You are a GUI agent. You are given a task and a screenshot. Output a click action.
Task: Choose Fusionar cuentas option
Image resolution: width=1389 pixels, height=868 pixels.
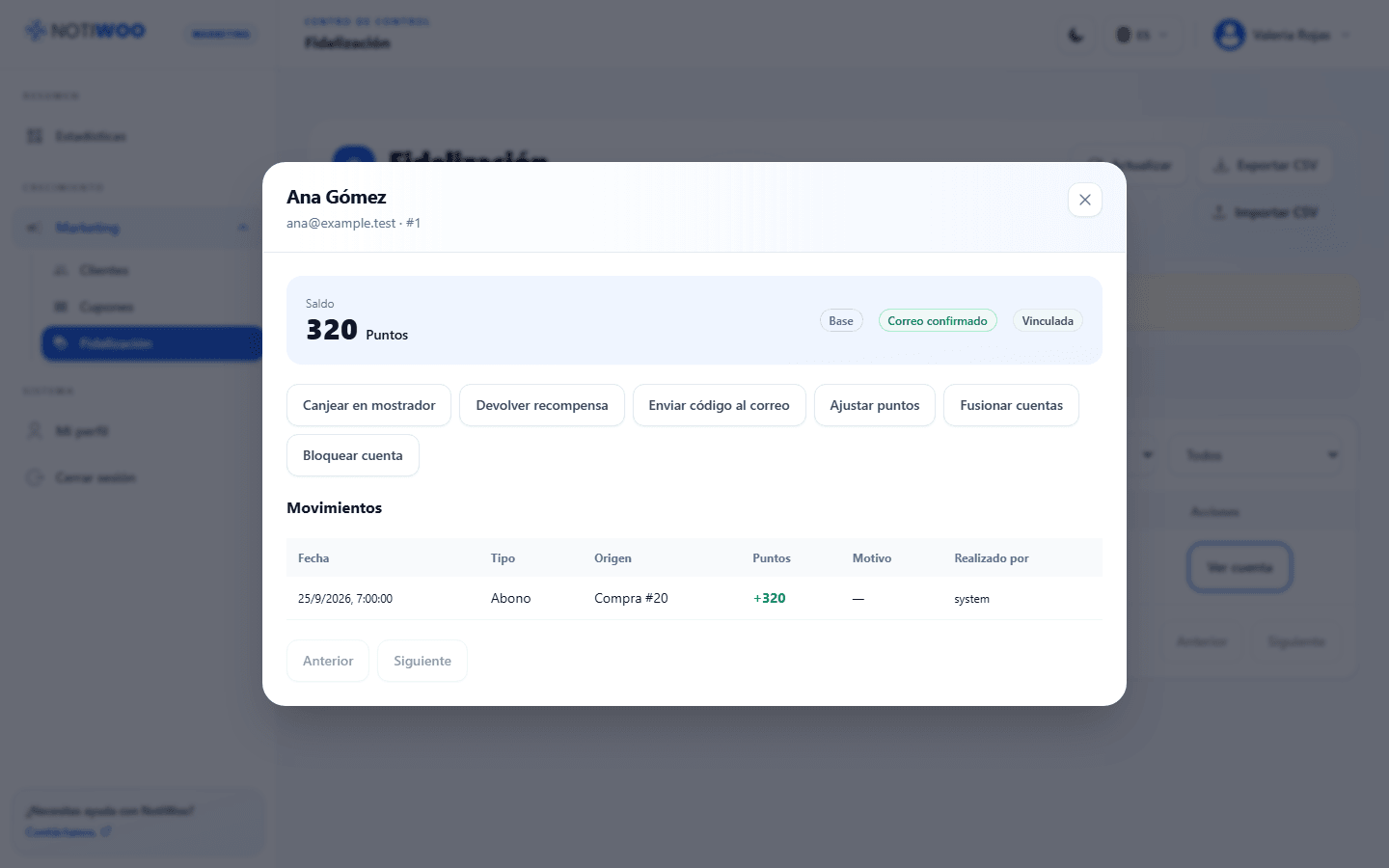coord(1011,405)
